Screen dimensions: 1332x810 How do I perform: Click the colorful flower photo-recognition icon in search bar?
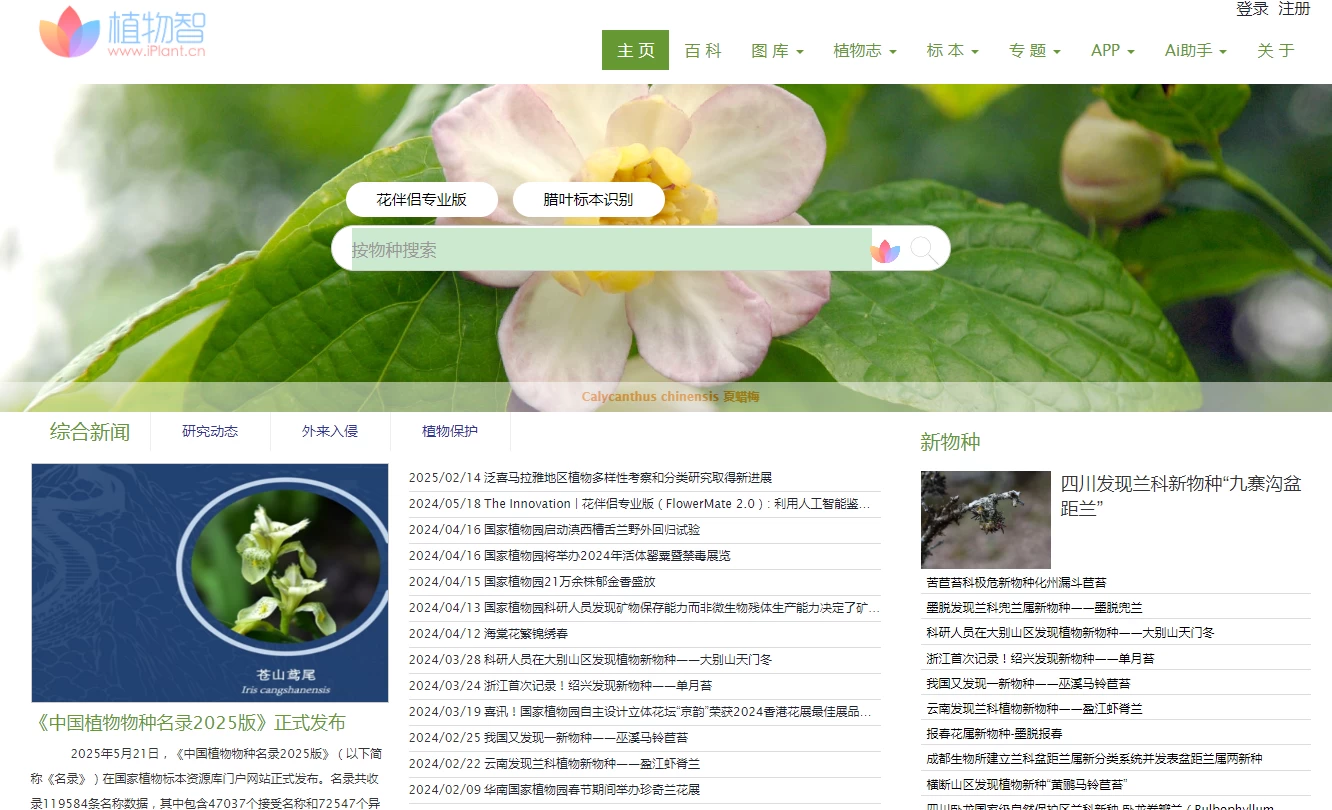pos(887,249)
